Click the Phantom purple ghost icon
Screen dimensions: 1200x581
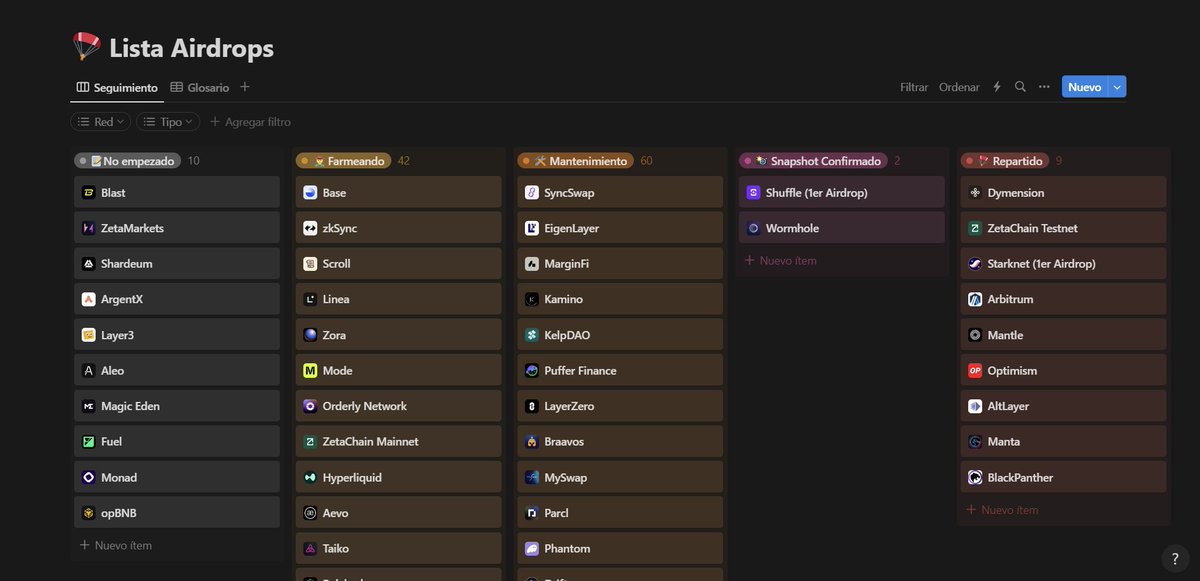point(532,548)
